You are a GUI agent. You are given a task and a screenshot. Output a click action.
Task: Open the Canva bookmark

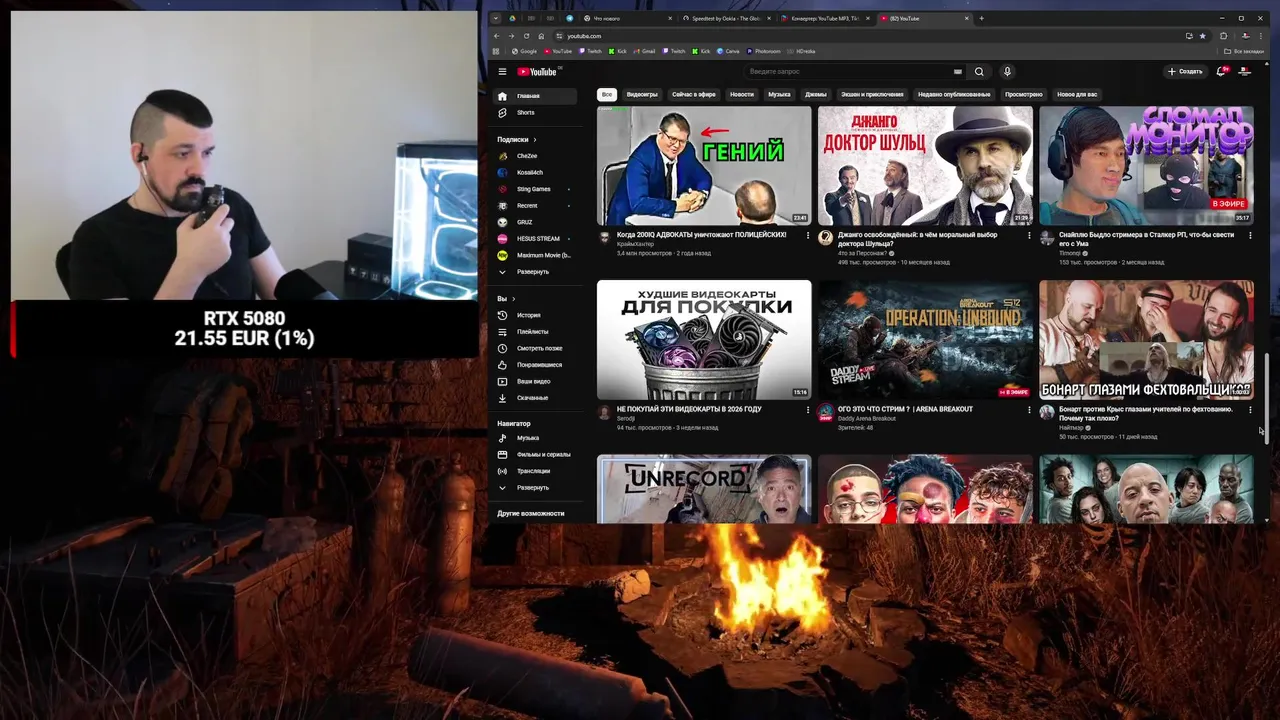[729, 51]
